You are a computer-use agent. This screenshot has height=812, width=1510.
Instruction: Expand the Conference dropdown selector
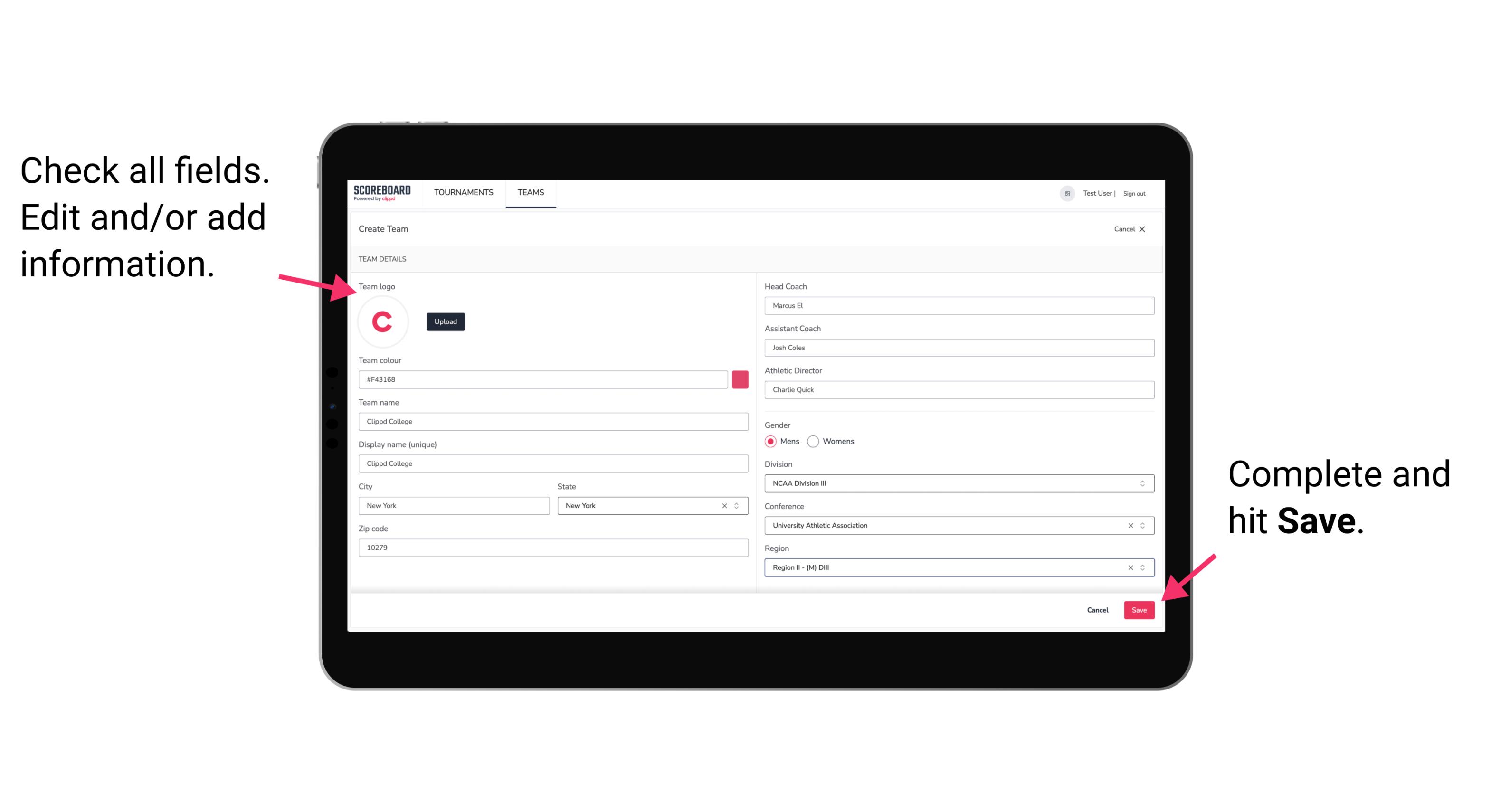point(1143,525)
